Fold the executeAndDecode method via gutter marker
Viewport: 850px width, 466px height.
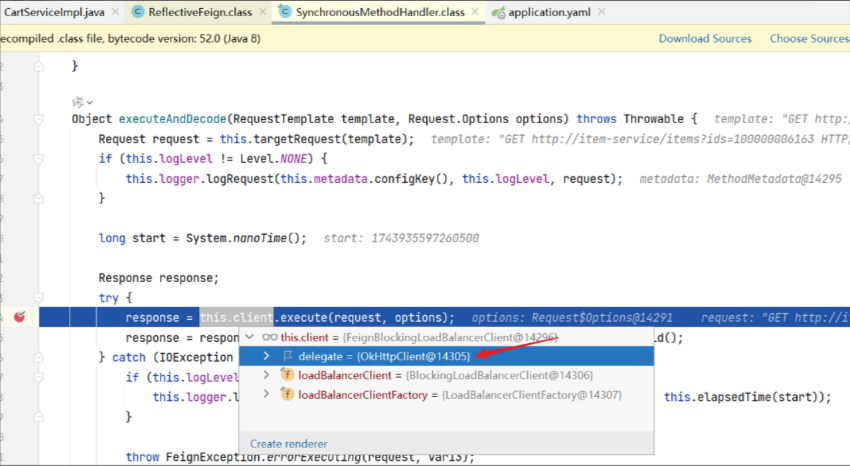click(x=39, y=119)
